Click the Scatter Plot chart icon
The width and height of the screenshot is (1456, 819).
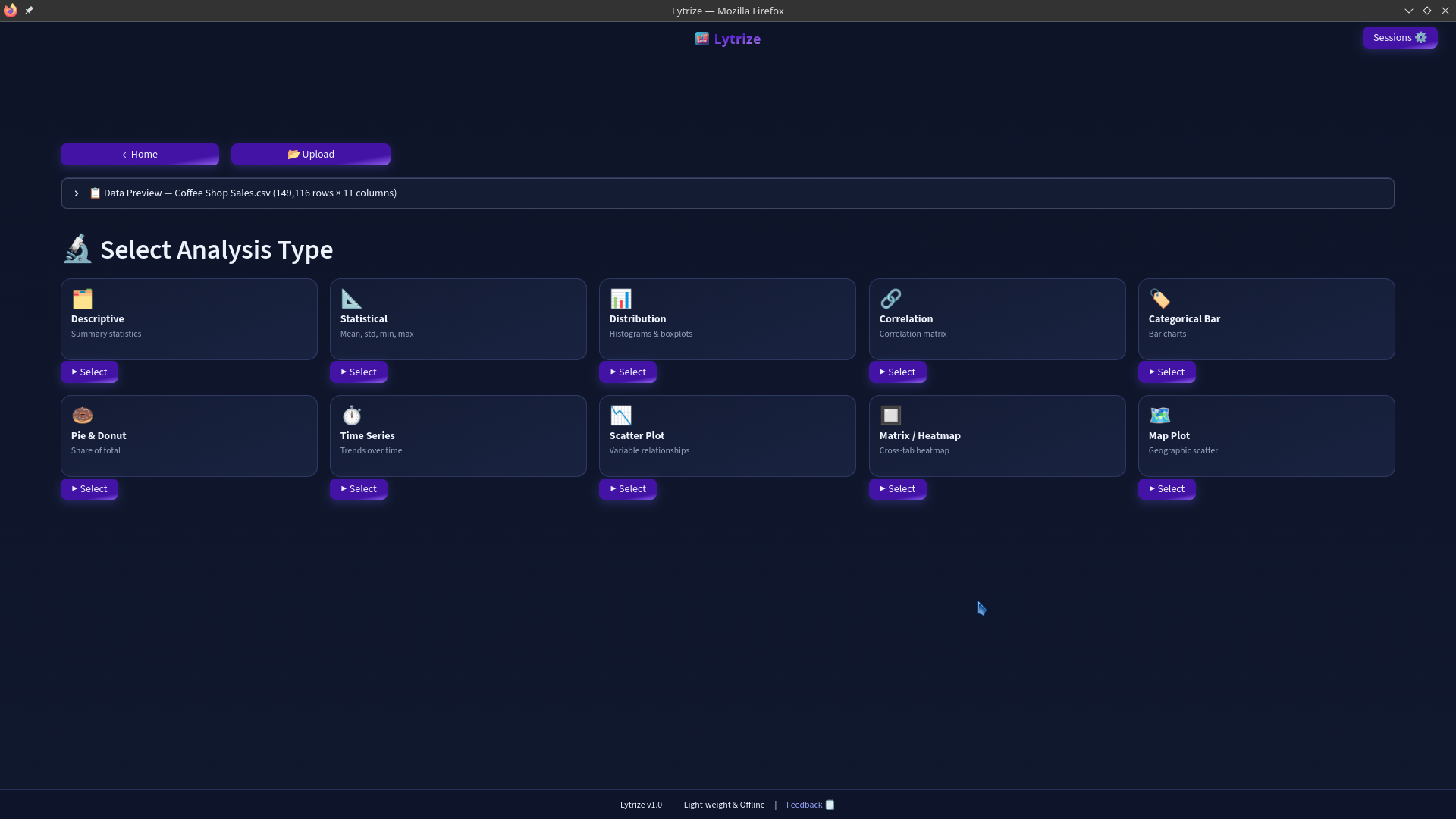(620, 416)
